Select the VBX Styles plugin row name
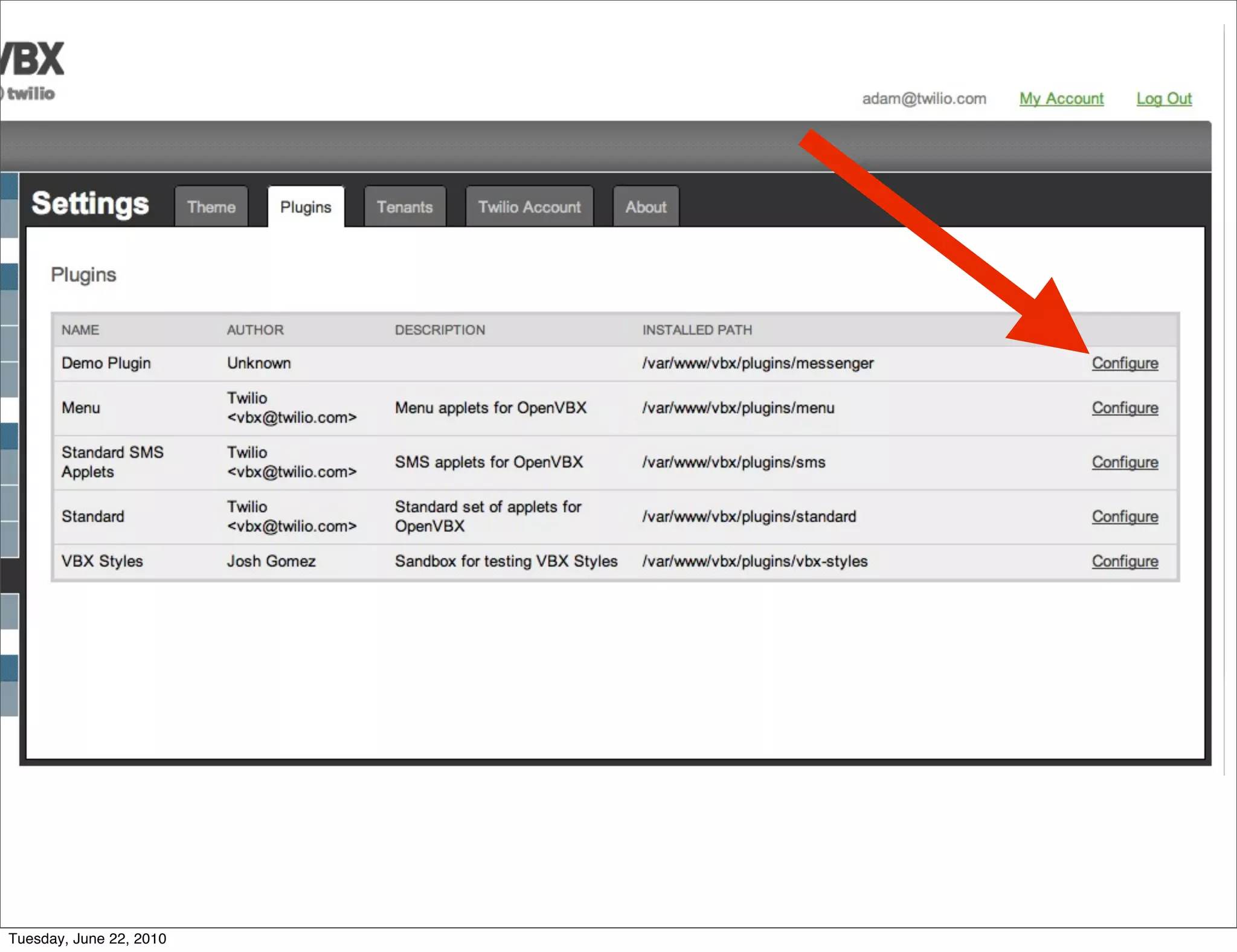The height and width of the screenshot is (952, 1237). 102,561
